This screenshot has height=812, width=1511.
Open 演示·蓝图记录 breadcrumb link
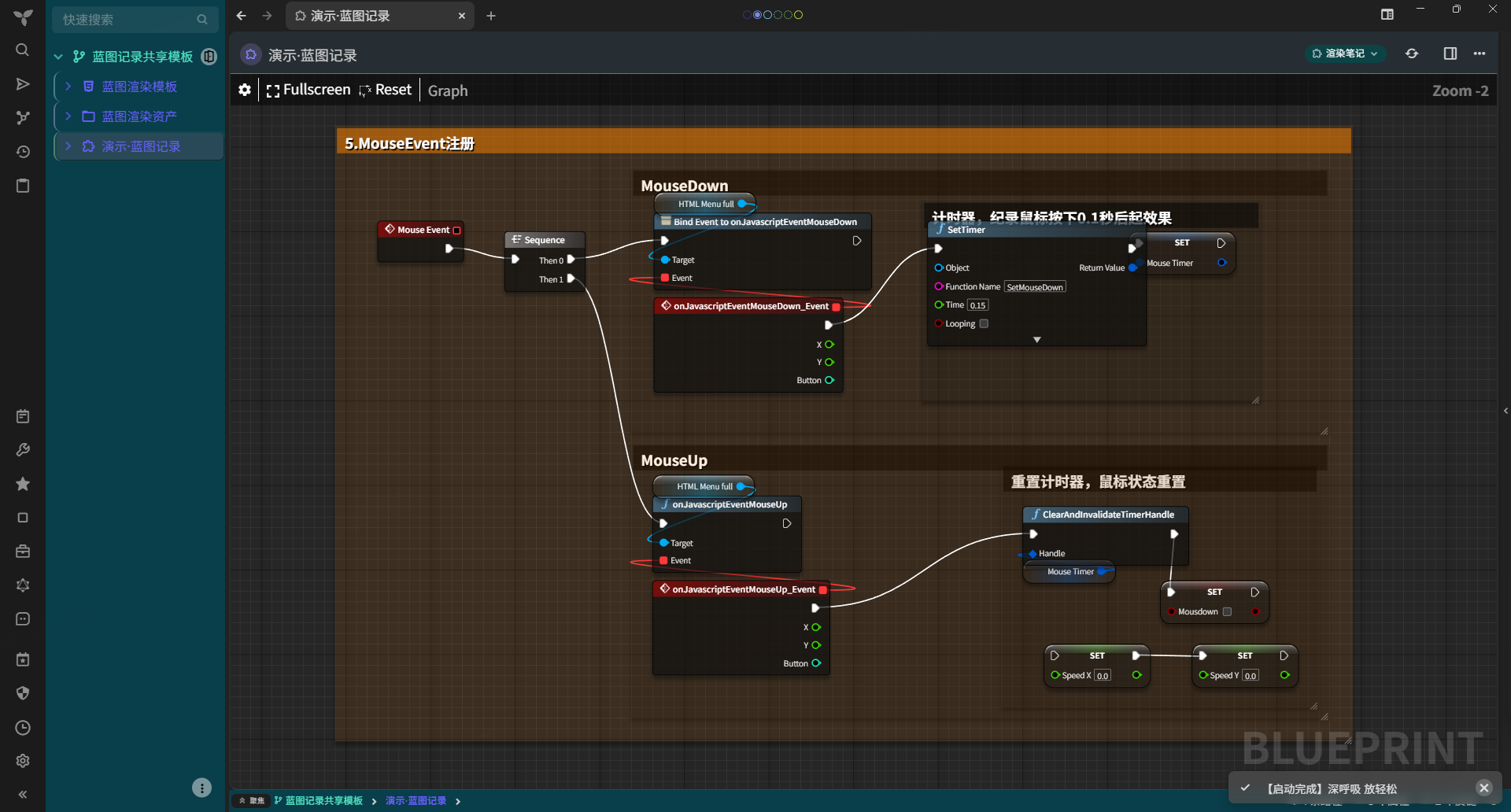(x=416, y=801)
